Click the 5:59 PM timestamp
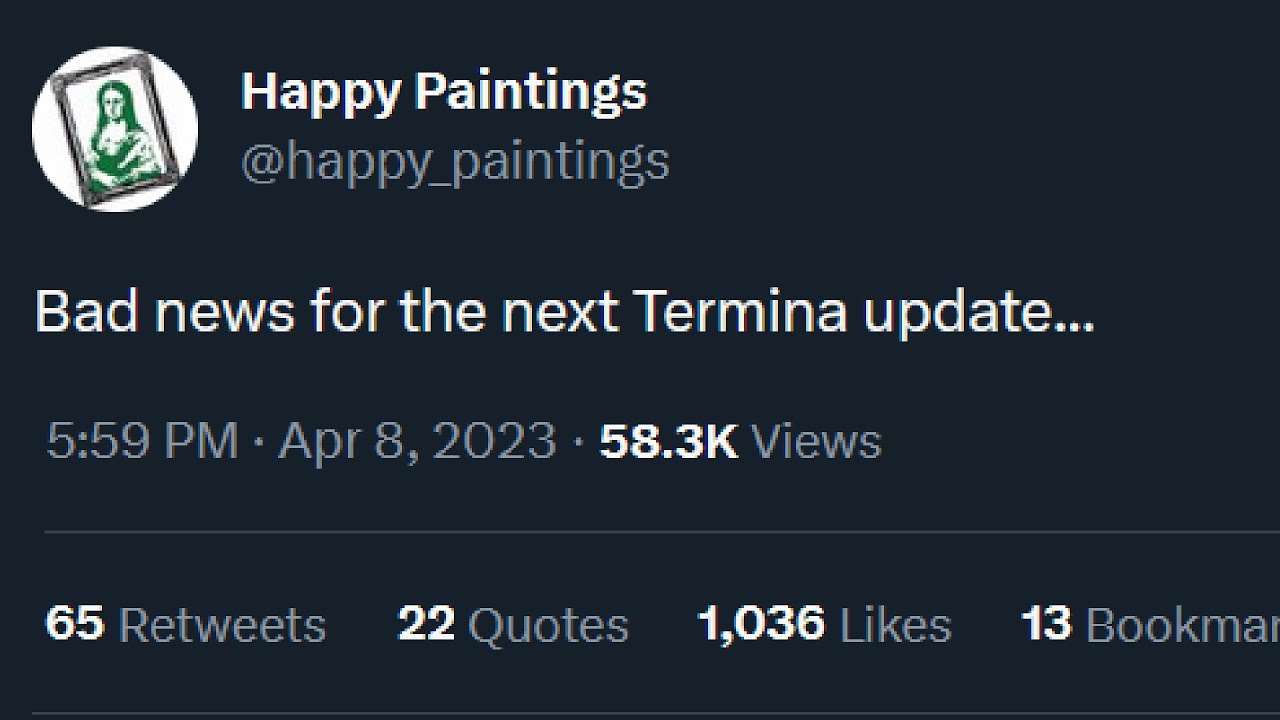 coord(142,441)
